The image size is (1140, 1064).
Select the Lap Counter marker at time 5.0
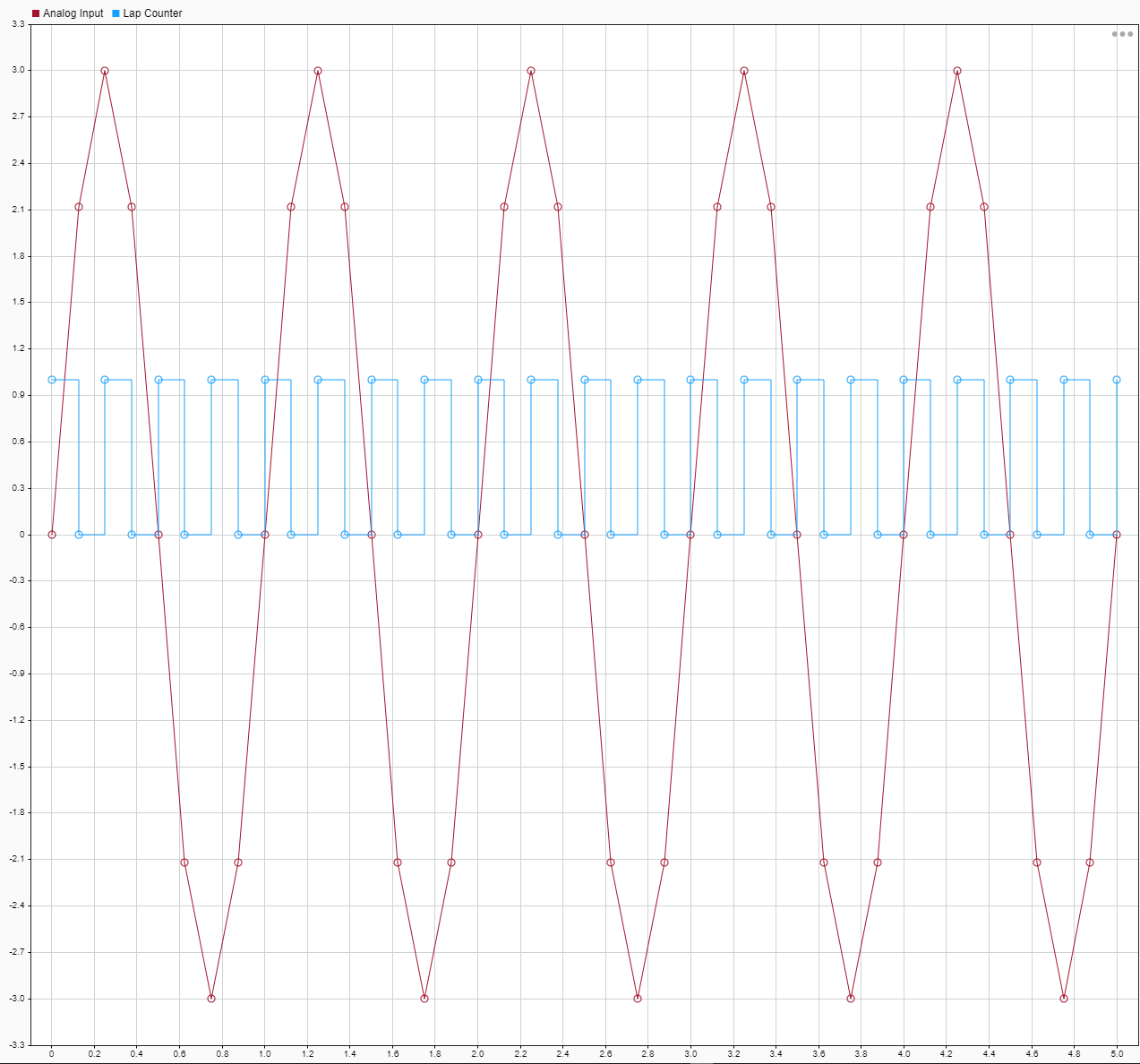coord(1117,380)
